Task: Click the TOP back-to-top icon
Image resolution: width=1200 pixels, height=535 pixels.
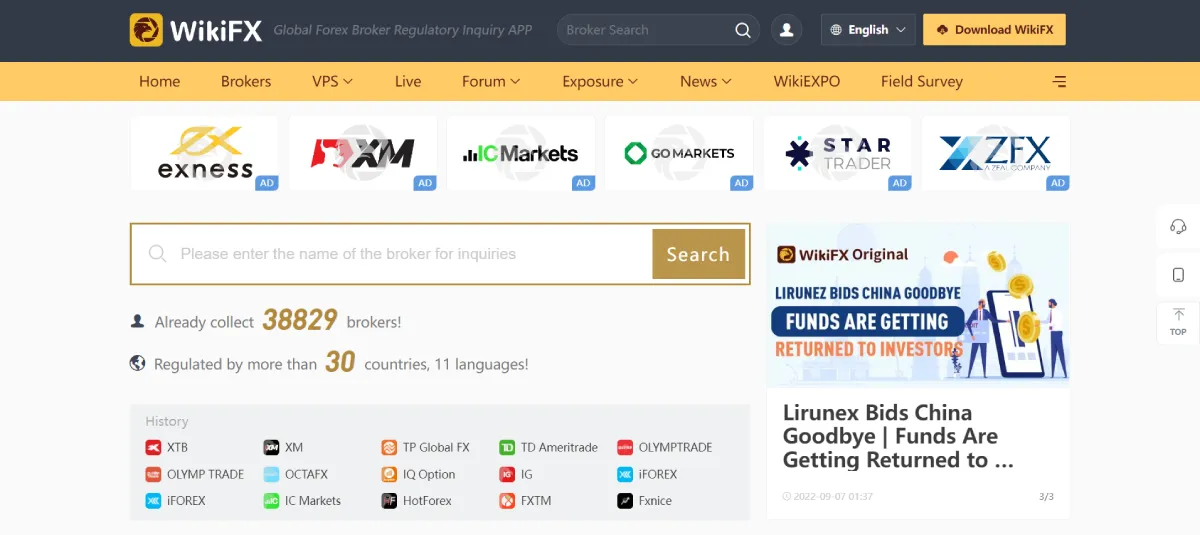Action: coord(1178,321)
